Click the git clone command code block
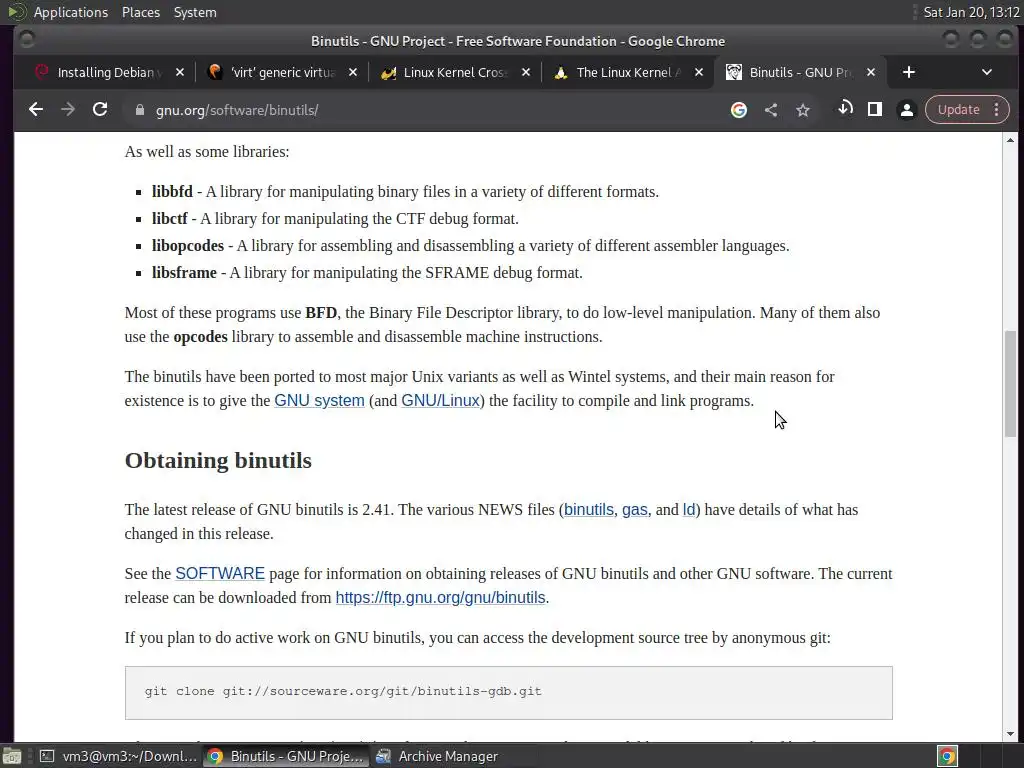Image resolution: width=1024 pixels, height=768 pixels. click(508, 693)
